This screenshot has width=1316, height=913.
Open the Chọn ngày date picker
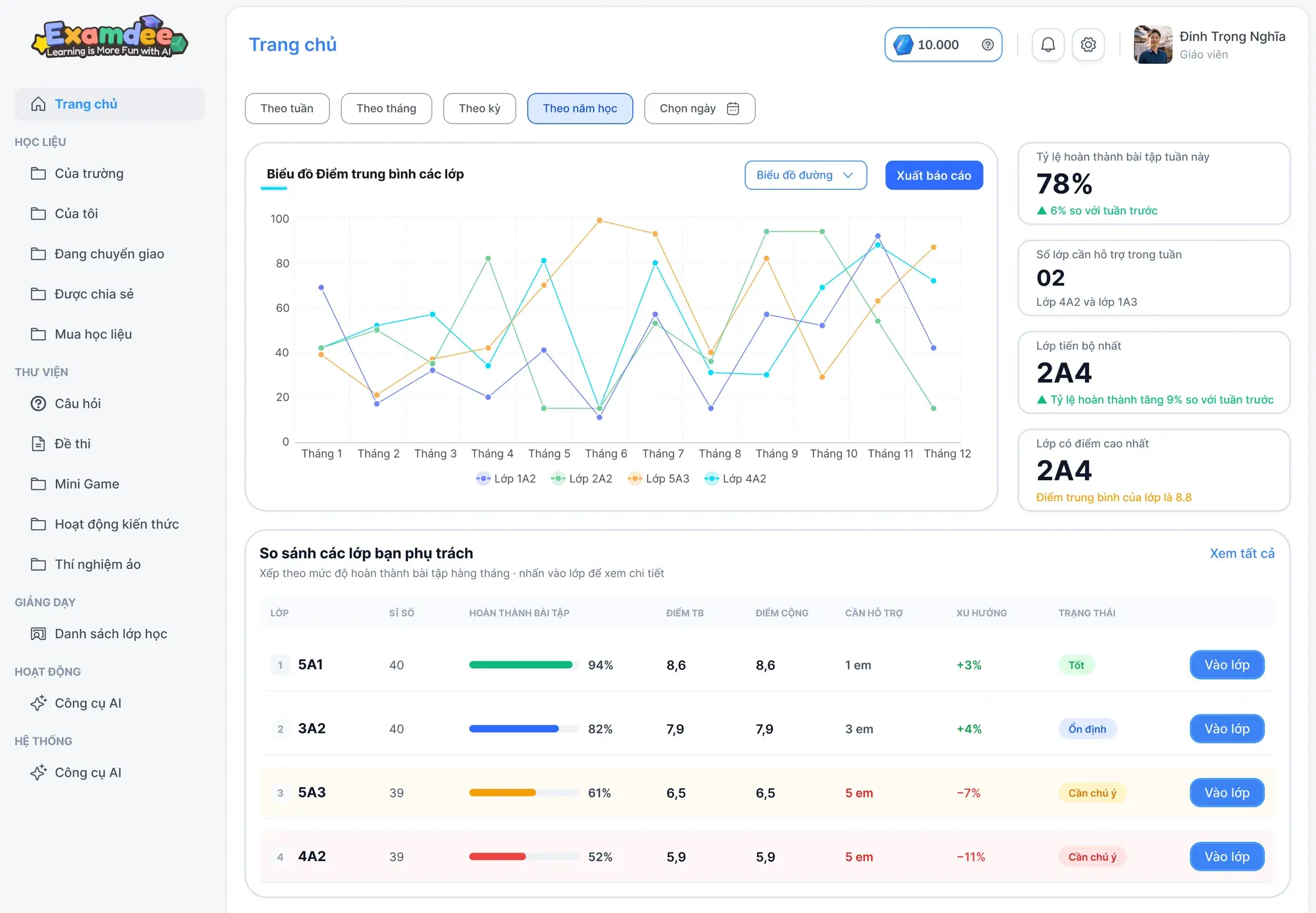(699, 108)
